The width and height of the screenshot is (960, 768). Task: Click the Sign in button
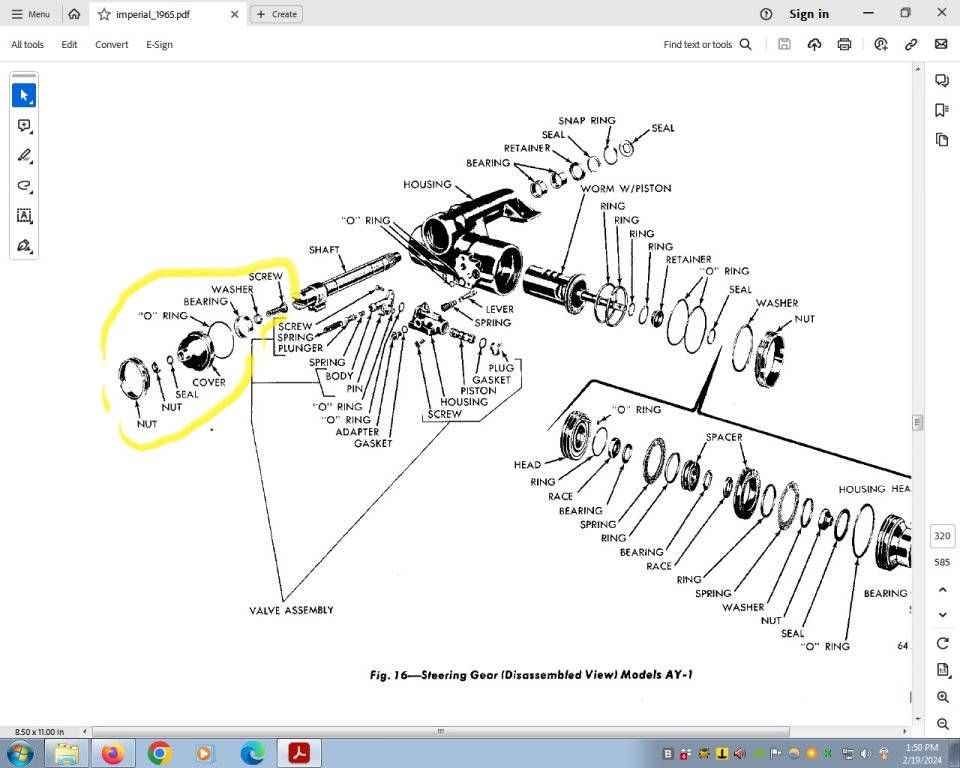(x=808, y=14)
